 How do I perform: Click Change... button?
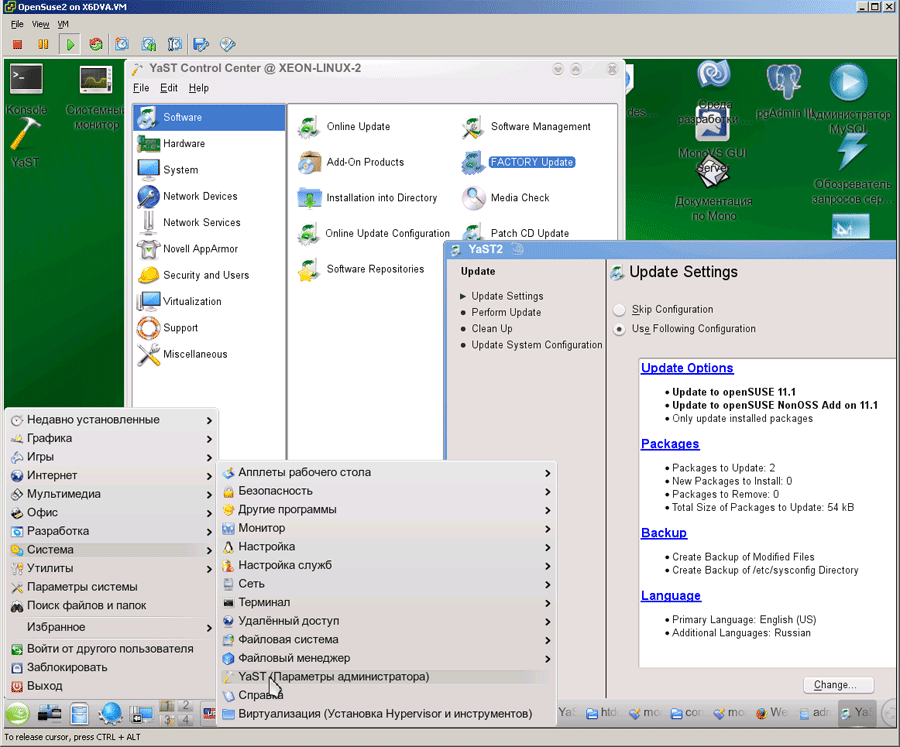click(x=839, y=685)
